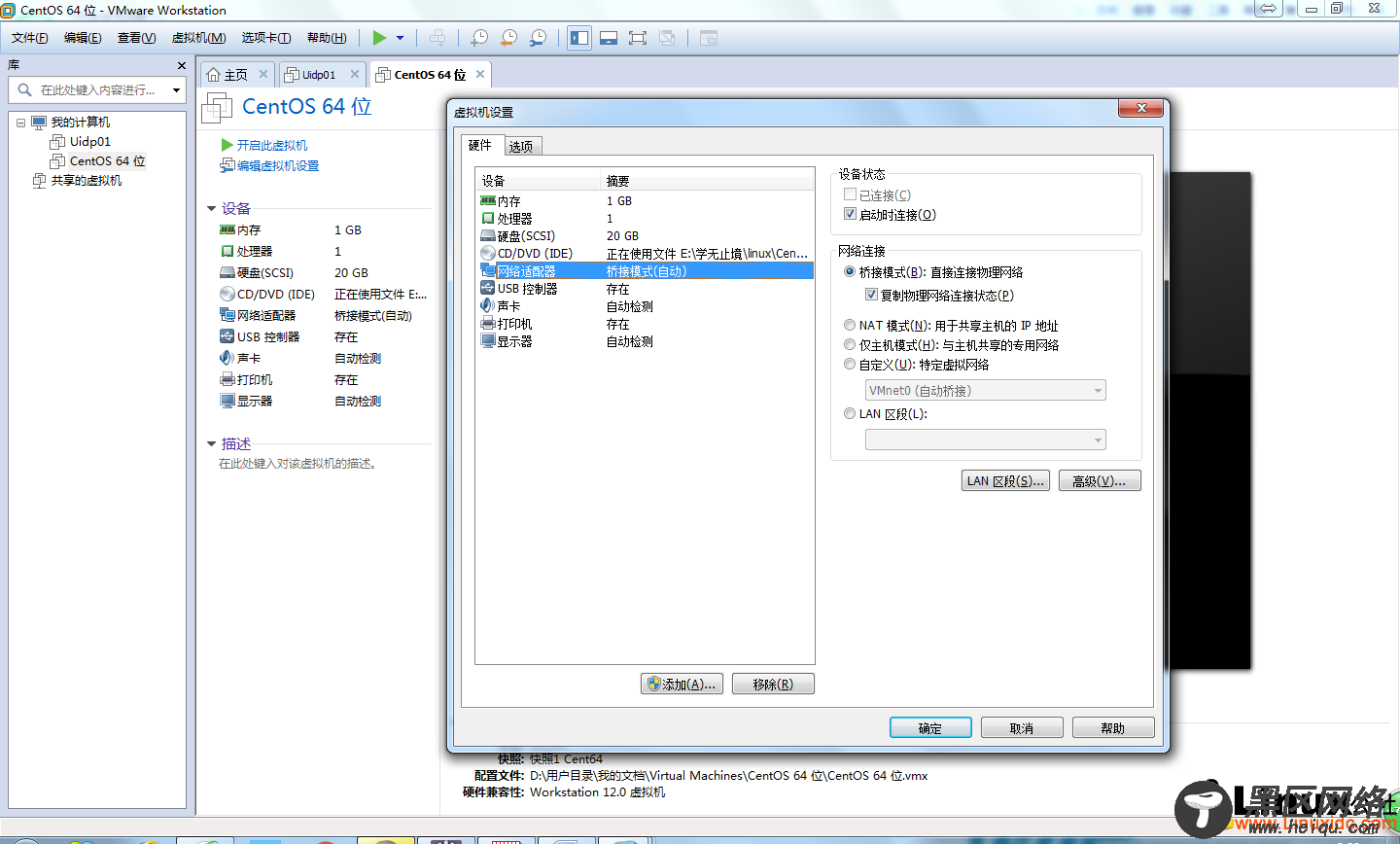Viewport: 1400px width, 844px height.
Task: Open the 选项卡(T) menu
Action: pyautogui.click(x=266, y=38)
